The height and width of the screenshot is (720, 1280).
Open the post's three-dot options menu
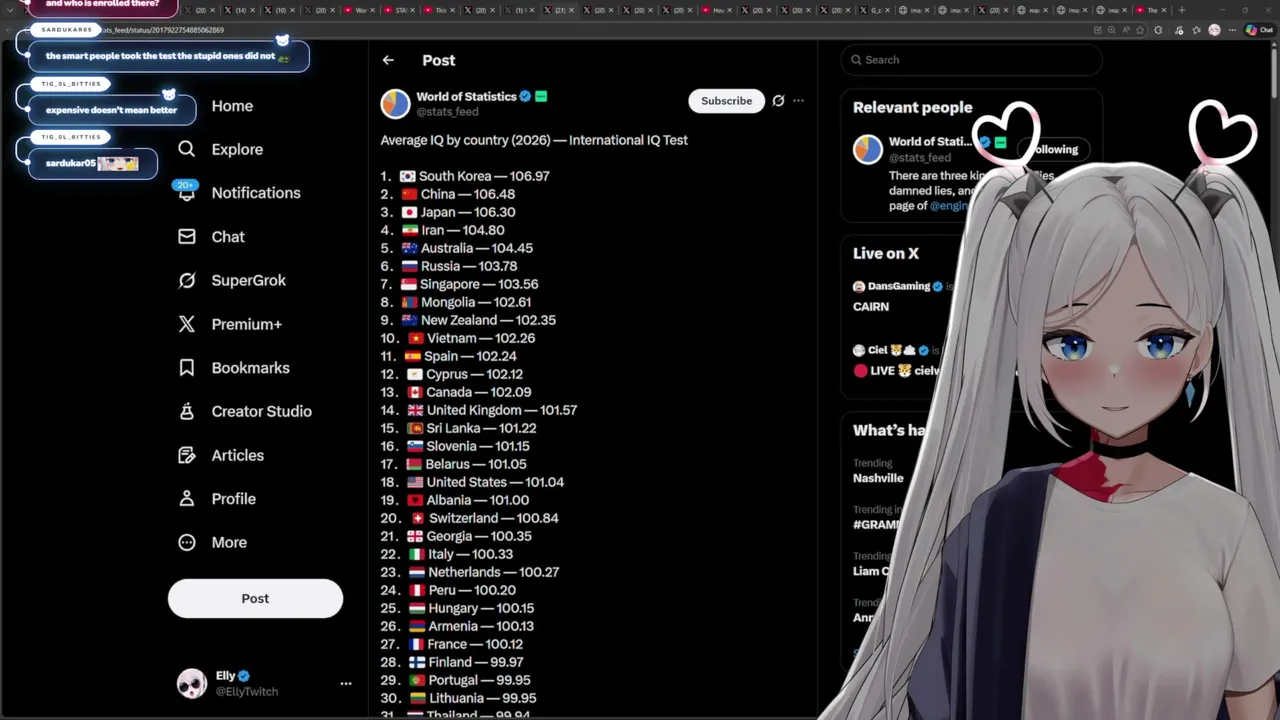click(798, 100)
